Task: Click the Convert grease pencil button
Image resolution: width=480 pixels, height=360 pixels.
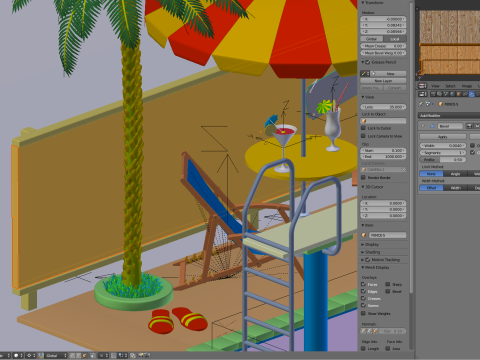Action: pos(395,88)
